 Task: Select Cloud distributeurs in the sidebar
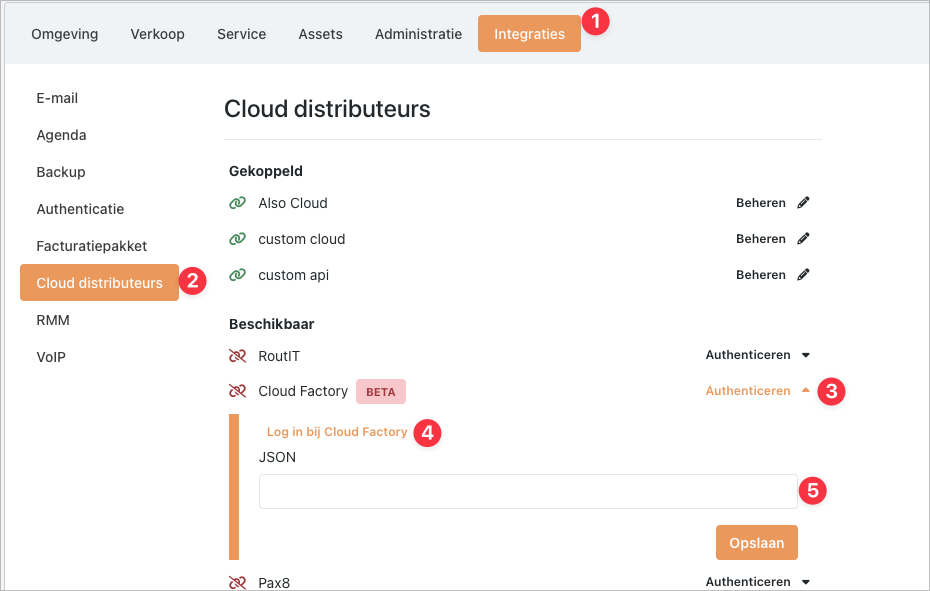tap(99, 283)
